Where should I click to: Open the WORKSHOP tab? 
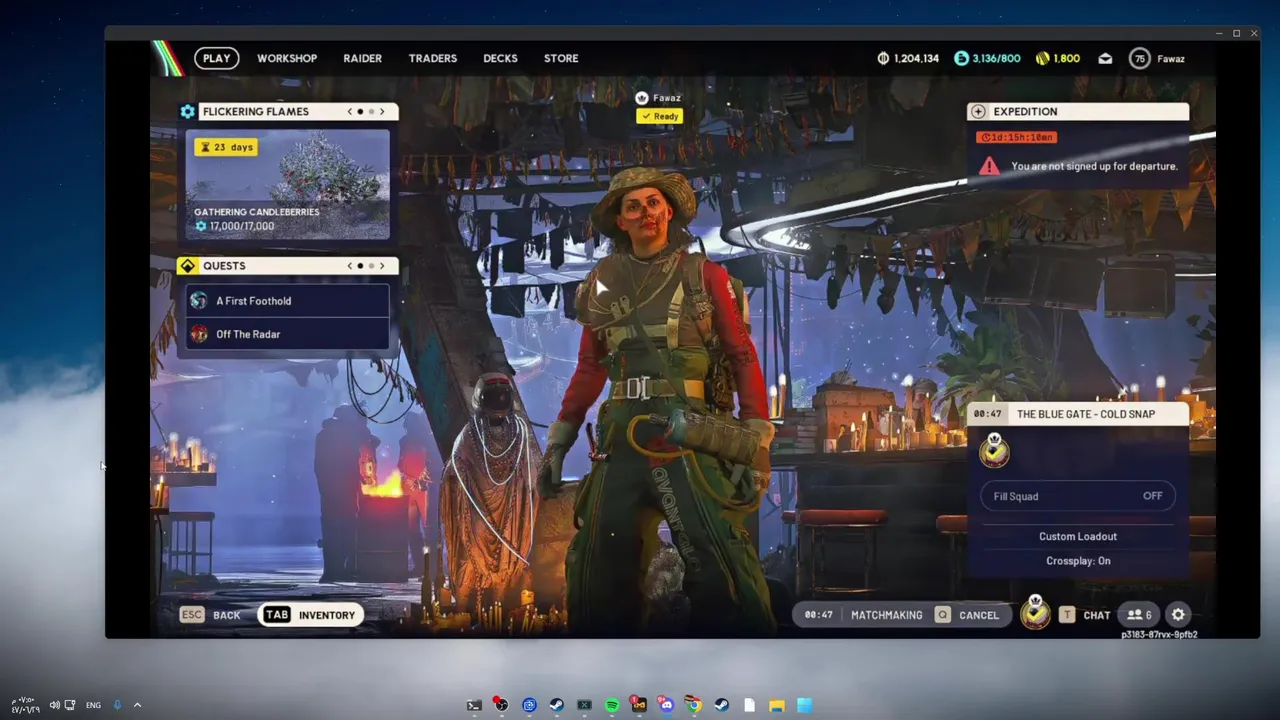point(287,58)
